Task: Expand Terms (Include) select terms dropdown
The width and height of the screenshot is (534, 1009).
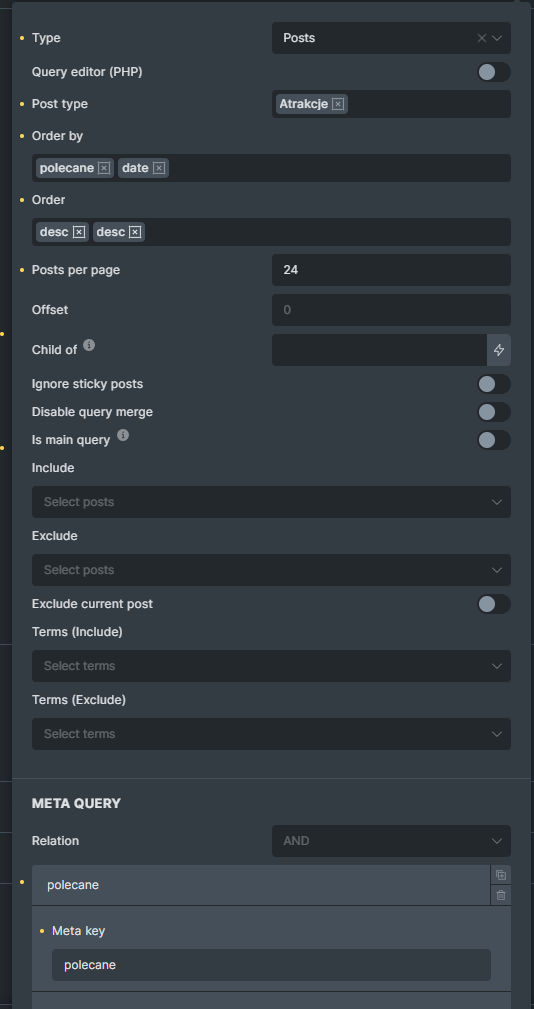Action: tap(272, 666)
